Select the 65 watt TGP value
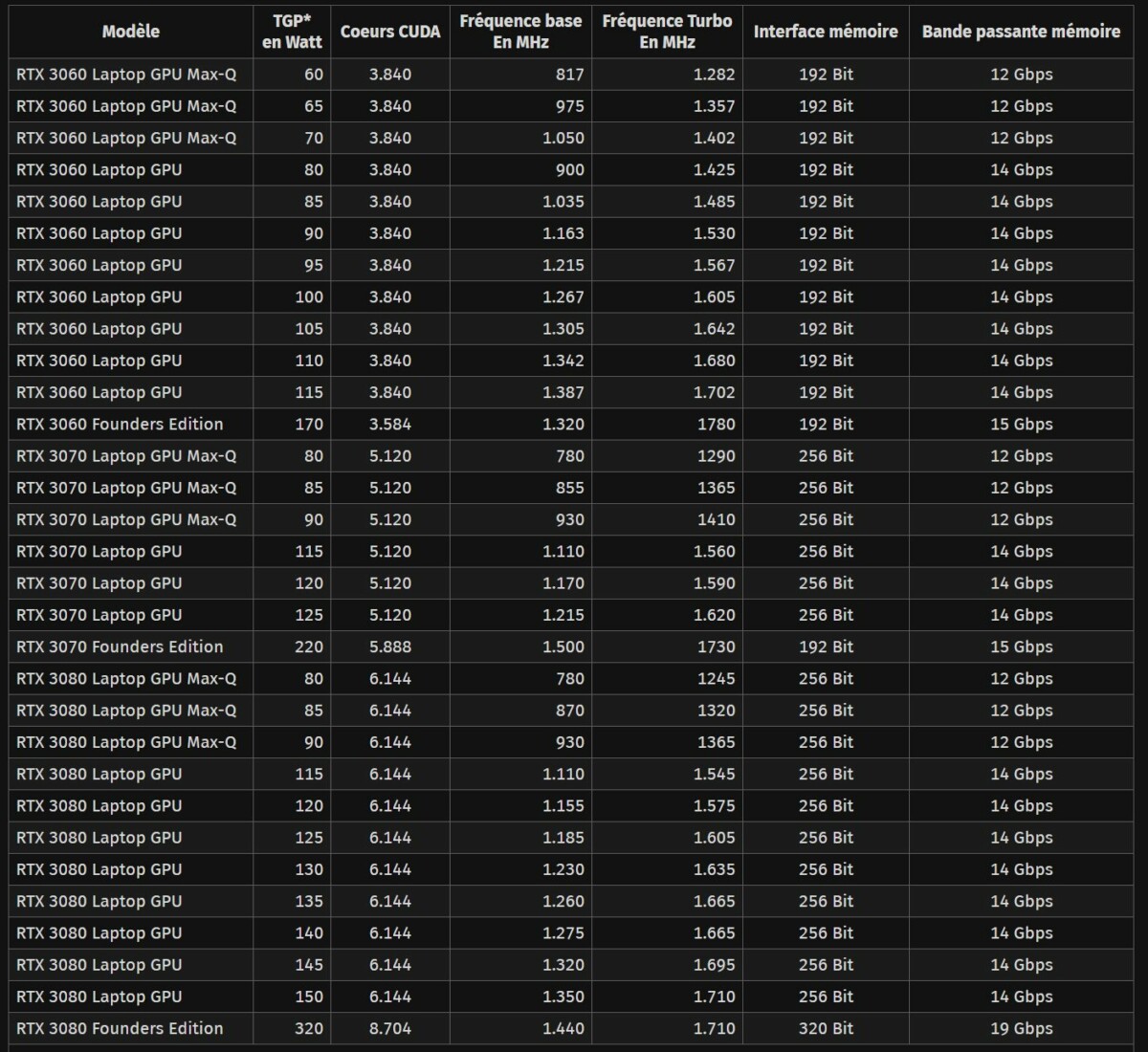Image resolution: width=1148 pixels, height=1052 pixels. point(314,106)
